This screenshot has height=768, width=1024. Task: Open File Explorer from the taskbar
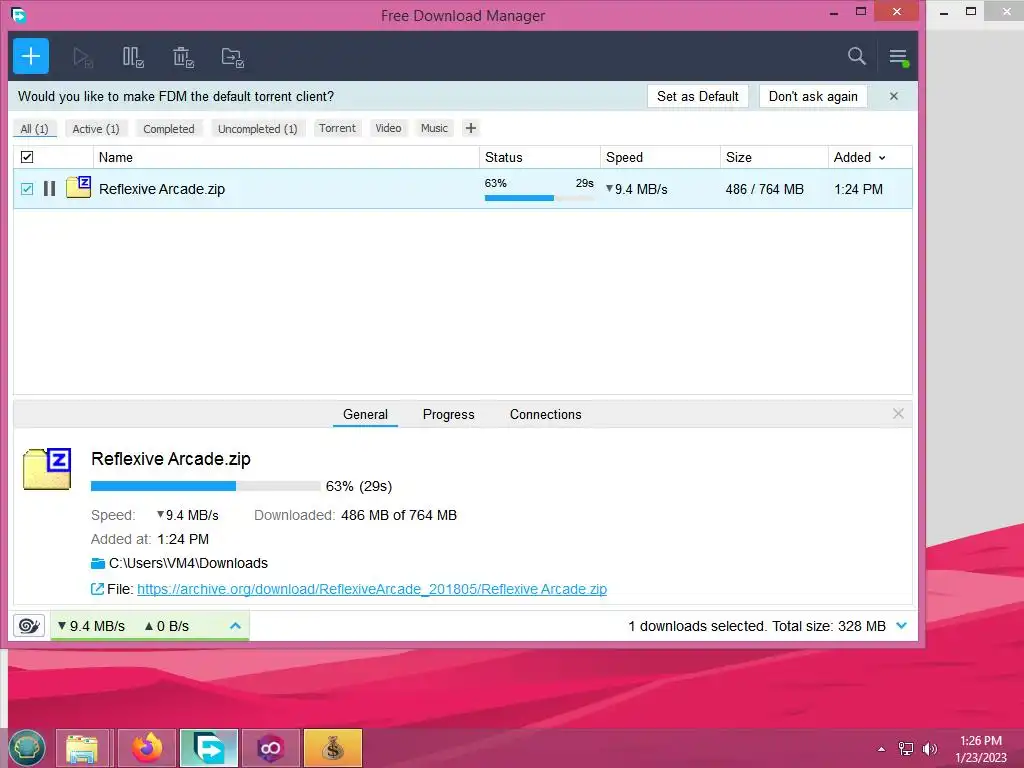click(82, 748)
